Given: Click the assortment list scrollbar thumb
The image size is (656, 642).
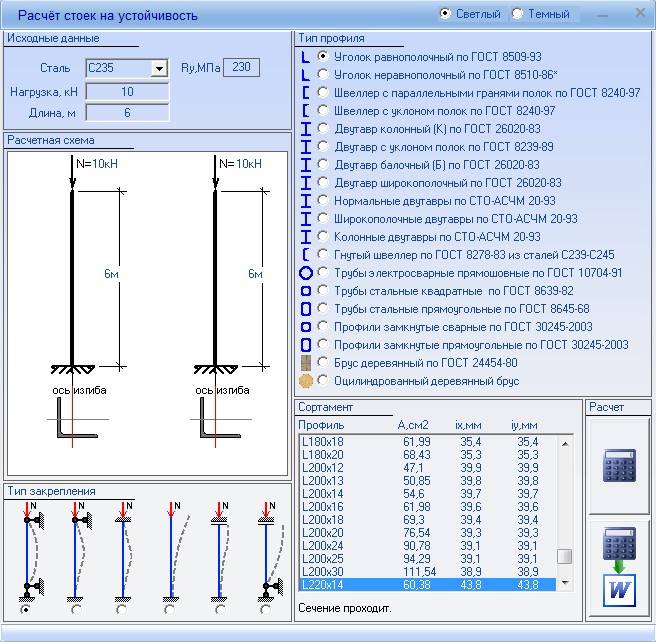Looking at the screenshot, I should click(x=564, y=556).
